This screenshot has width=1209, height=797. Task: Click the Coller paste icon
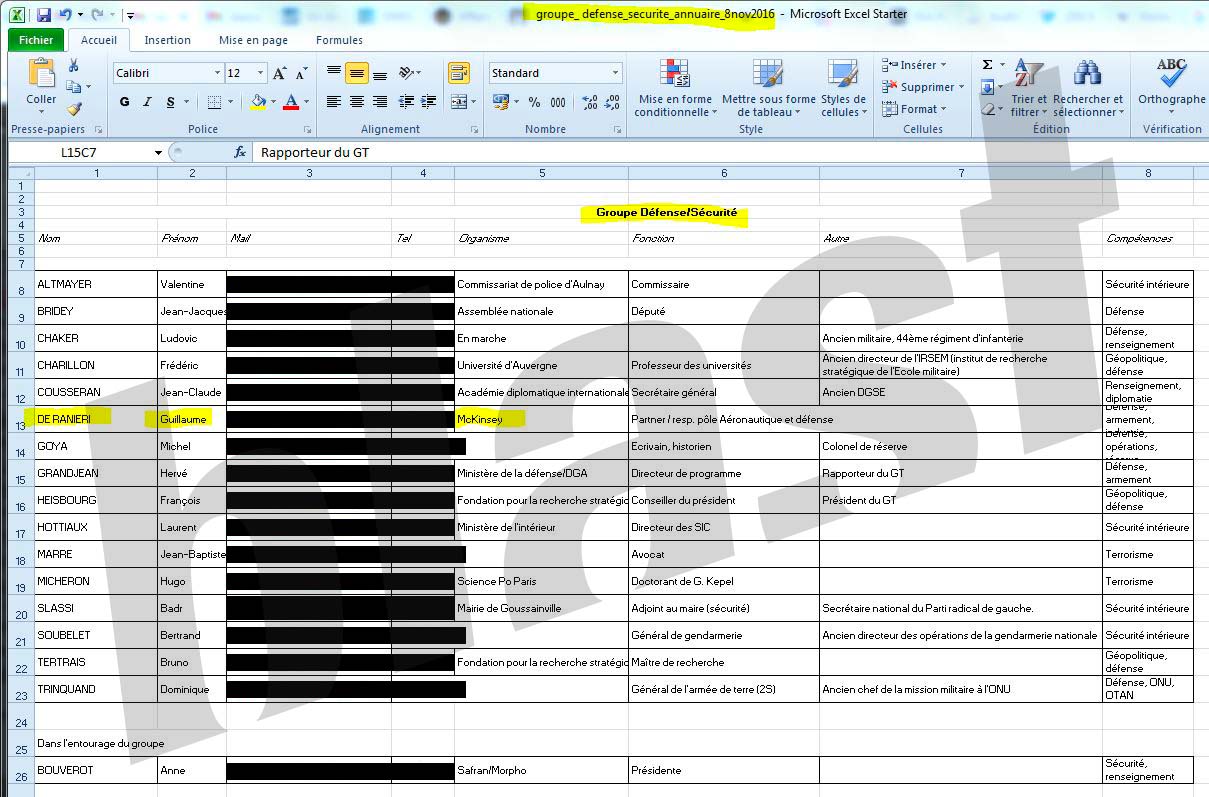point(41,74)
